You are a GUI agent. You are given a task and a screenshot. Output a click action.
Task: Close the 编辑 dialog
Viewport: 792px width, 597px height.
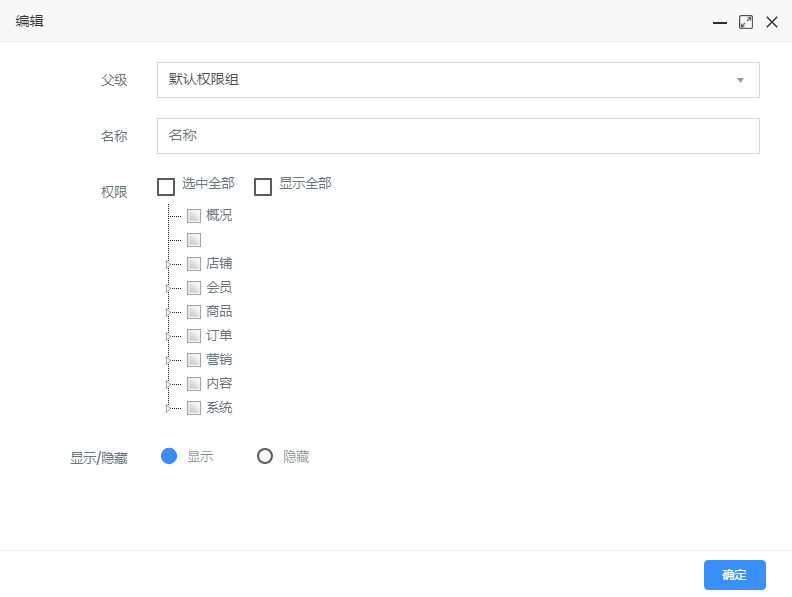coord(772,22)
